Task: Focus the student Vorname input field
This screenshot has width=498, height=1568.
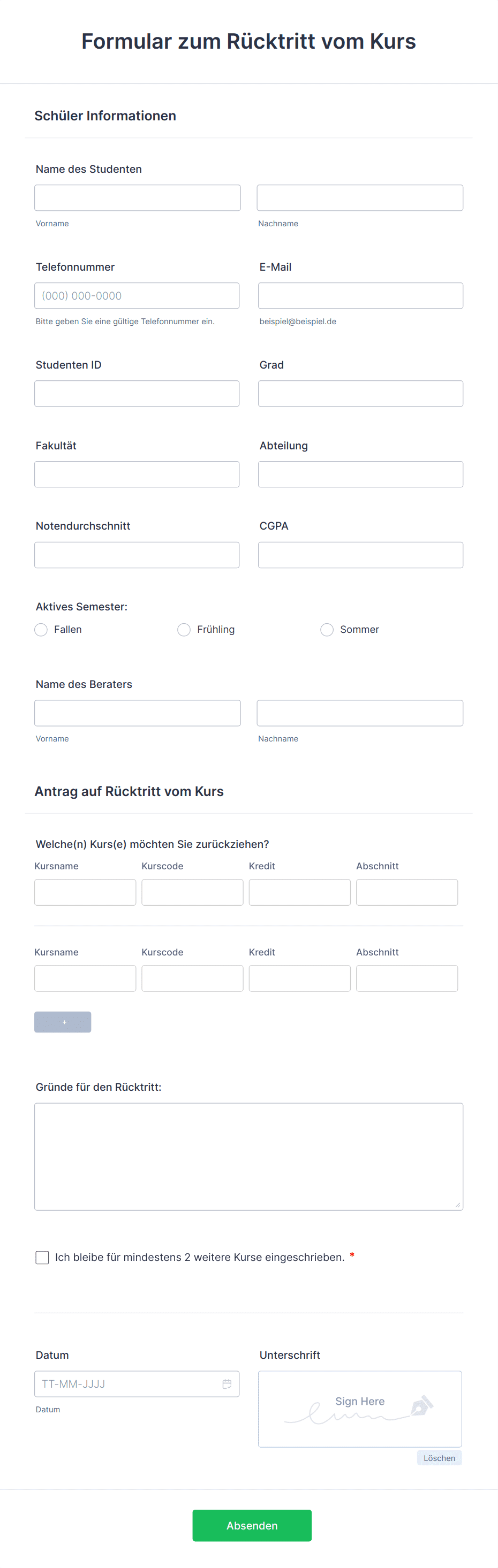Action: coord(137,198)
